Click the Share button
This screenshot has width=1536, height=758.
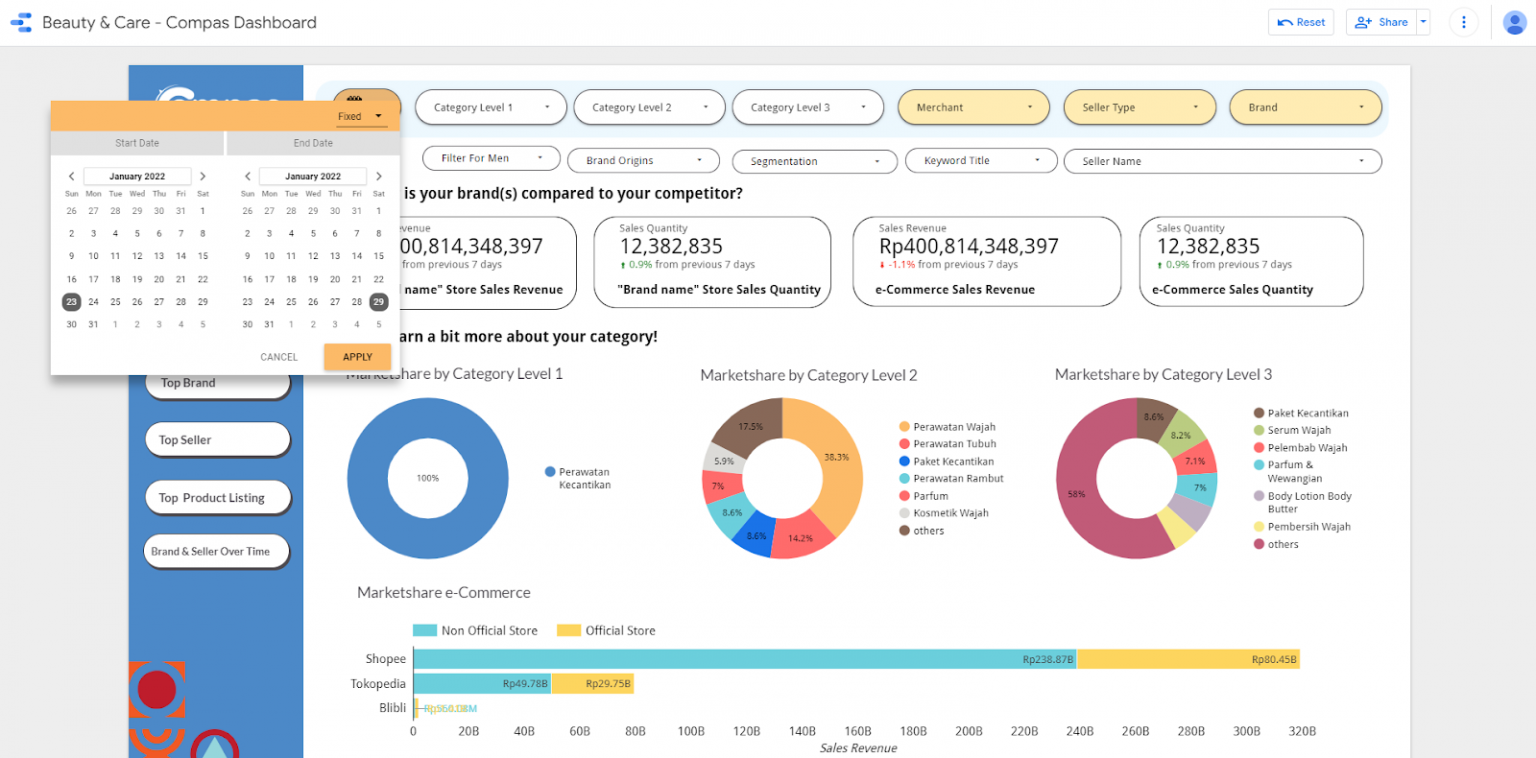[x=1381, y=22]
